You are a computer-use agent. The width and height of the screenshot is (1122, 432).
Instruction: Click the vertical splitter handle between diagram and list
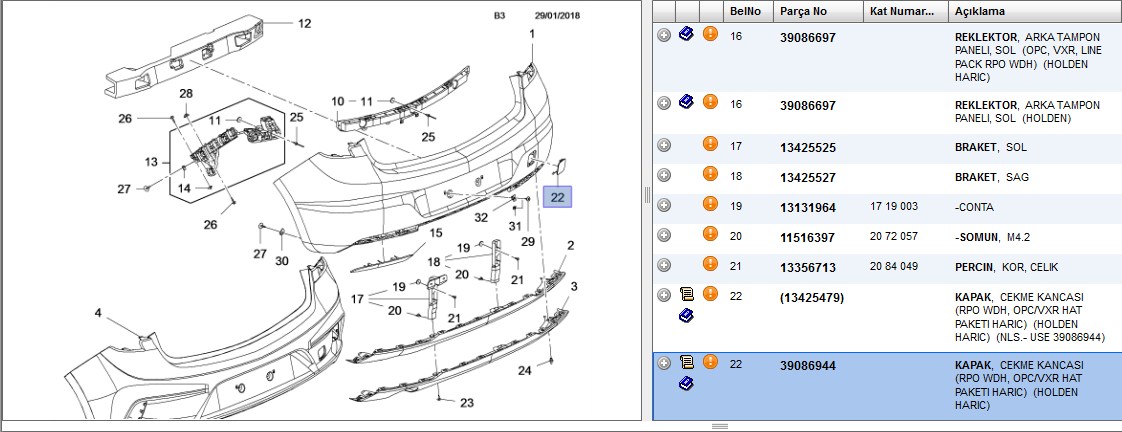[x=648, y=195]
